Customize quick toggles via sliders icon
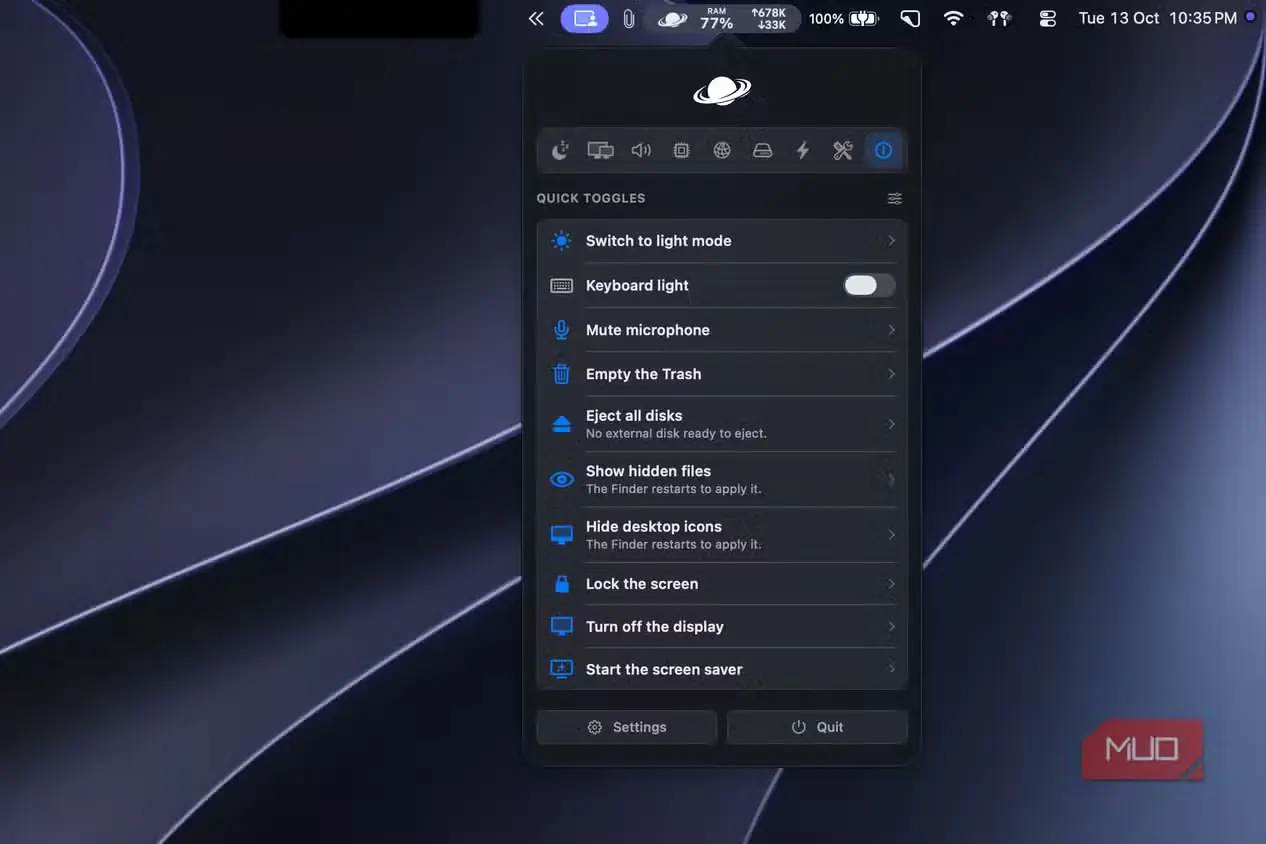The image size is (1266, 844). click(x=895, y=198)
